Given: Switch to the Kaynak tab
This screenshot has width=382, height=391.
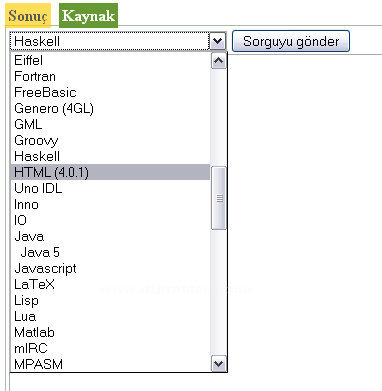Looking at the screenshot, I should click(88, 15).
